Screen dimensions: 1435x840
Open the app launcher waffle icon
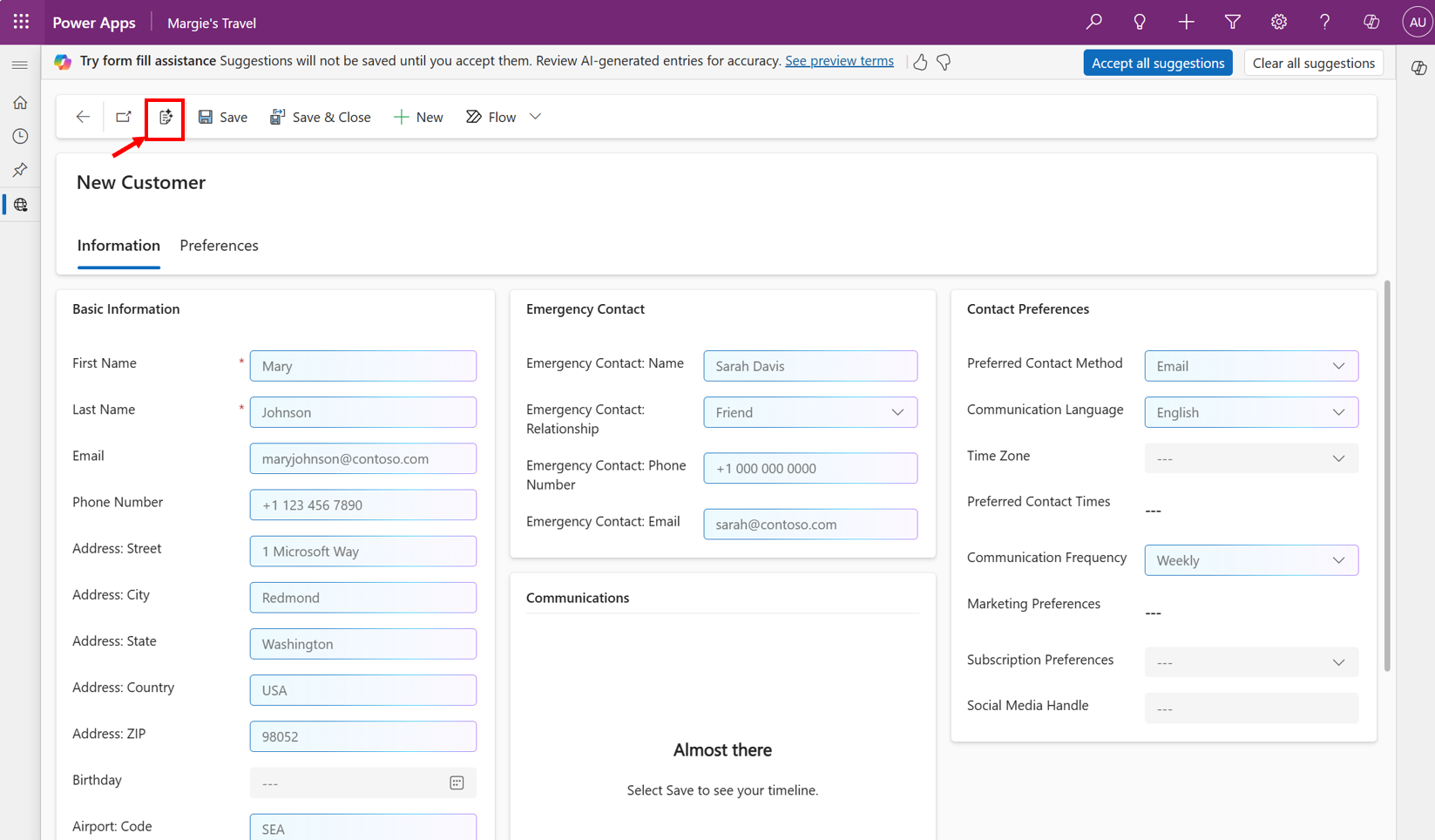[21, 23]
